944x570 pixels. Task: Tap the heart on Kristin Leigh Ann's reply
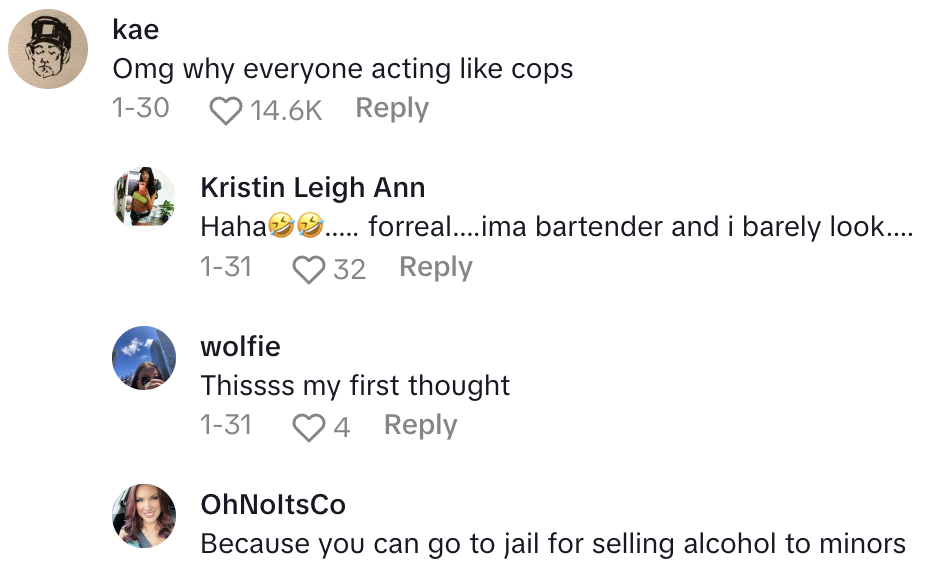click(309, 269)
